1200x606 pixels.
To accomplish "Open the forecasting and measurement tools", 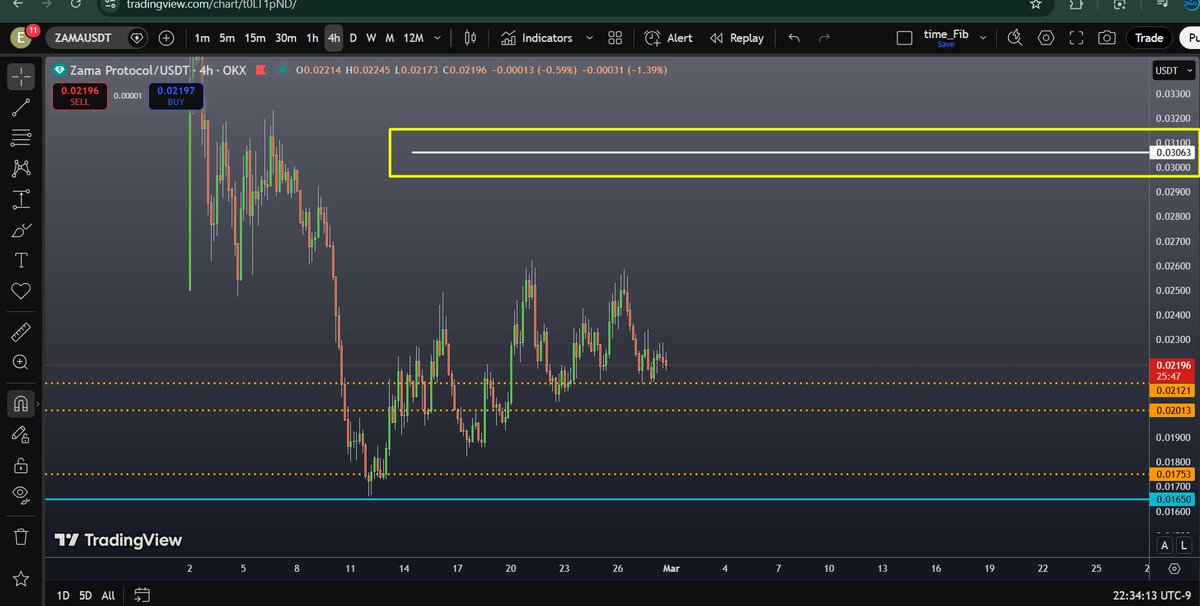I will coord(20,200).
